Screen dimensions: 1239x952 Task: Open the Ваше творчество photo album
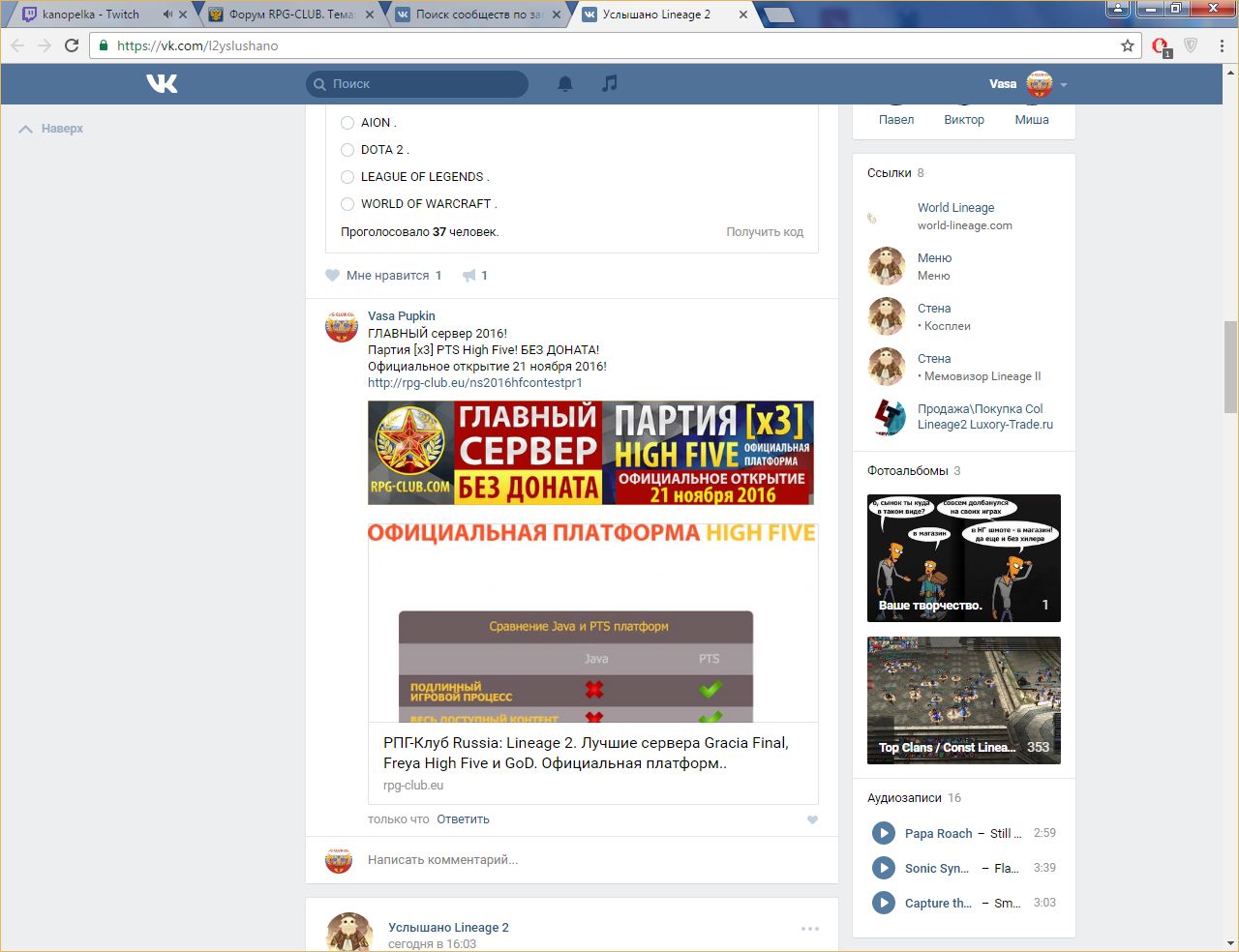point(964,558)
